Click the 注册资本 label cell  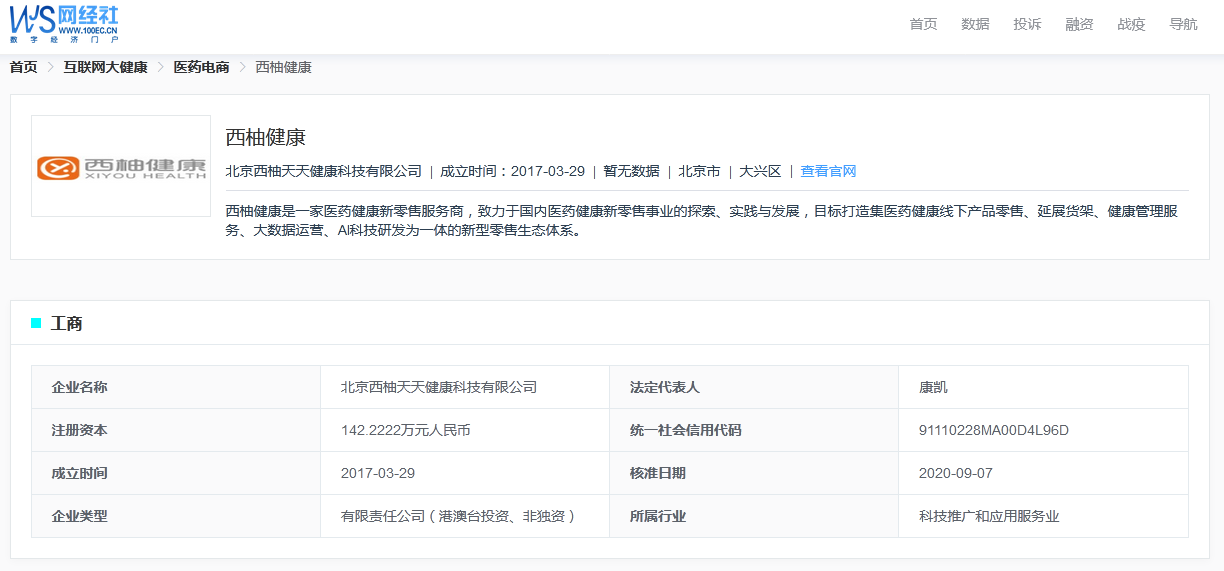(x=176, y=430)
